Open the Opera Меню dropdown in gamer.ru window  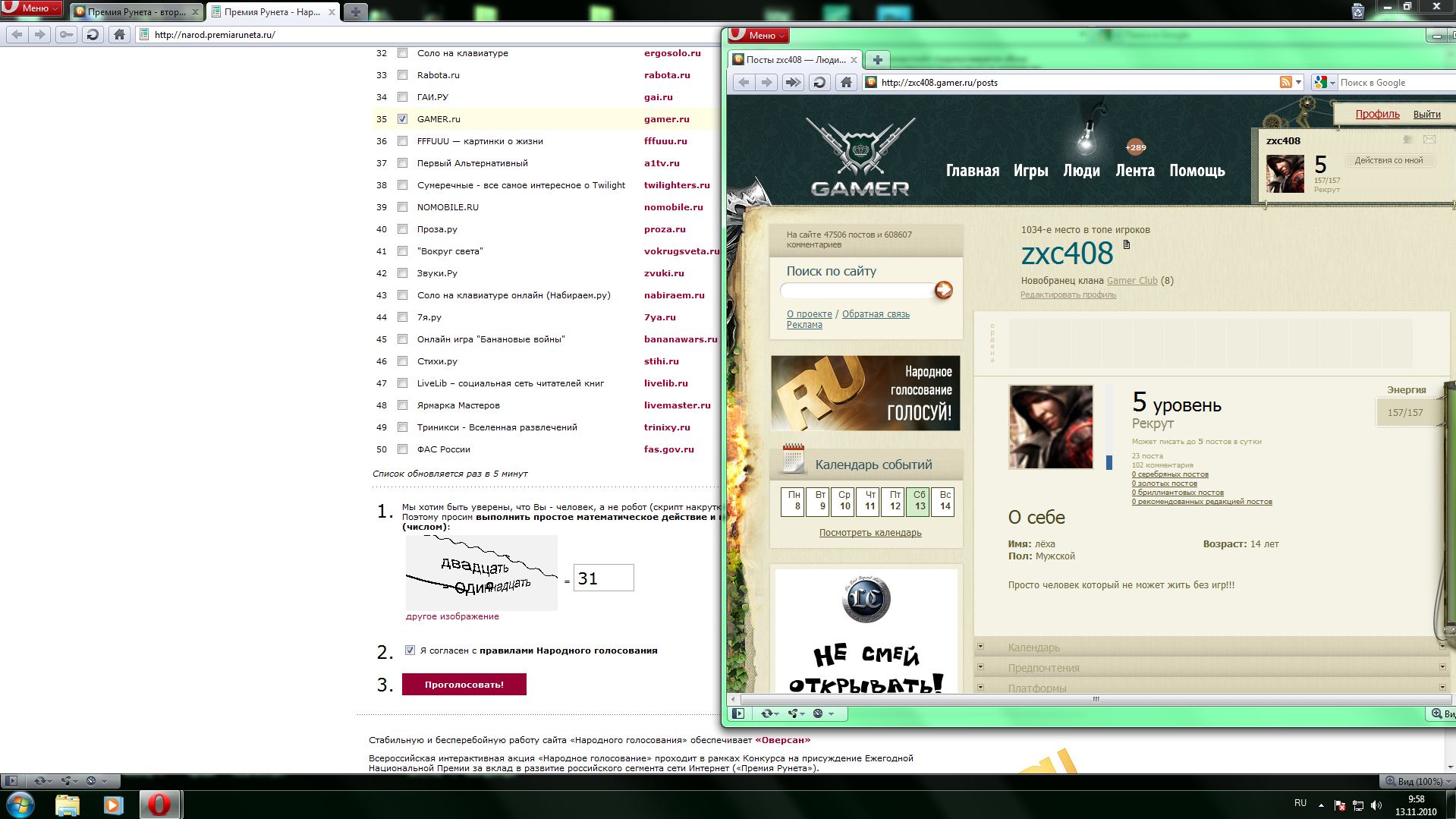(759, 35)
